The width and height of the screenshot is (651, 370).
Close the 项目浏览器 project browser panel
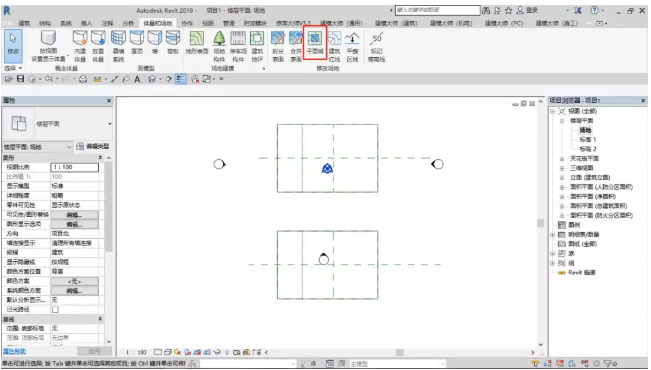[x=643, y=100]
